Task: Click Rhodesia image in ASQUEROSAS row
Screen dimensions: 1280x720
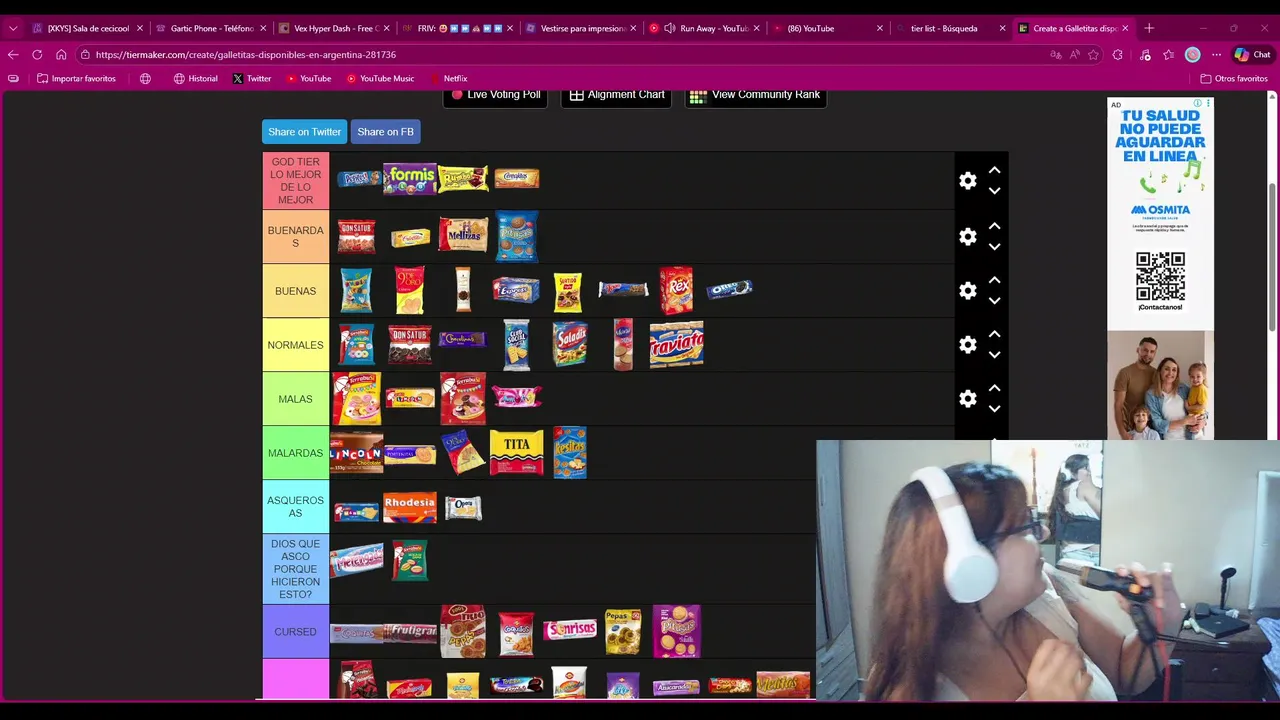Action: [x=410, y=508]
